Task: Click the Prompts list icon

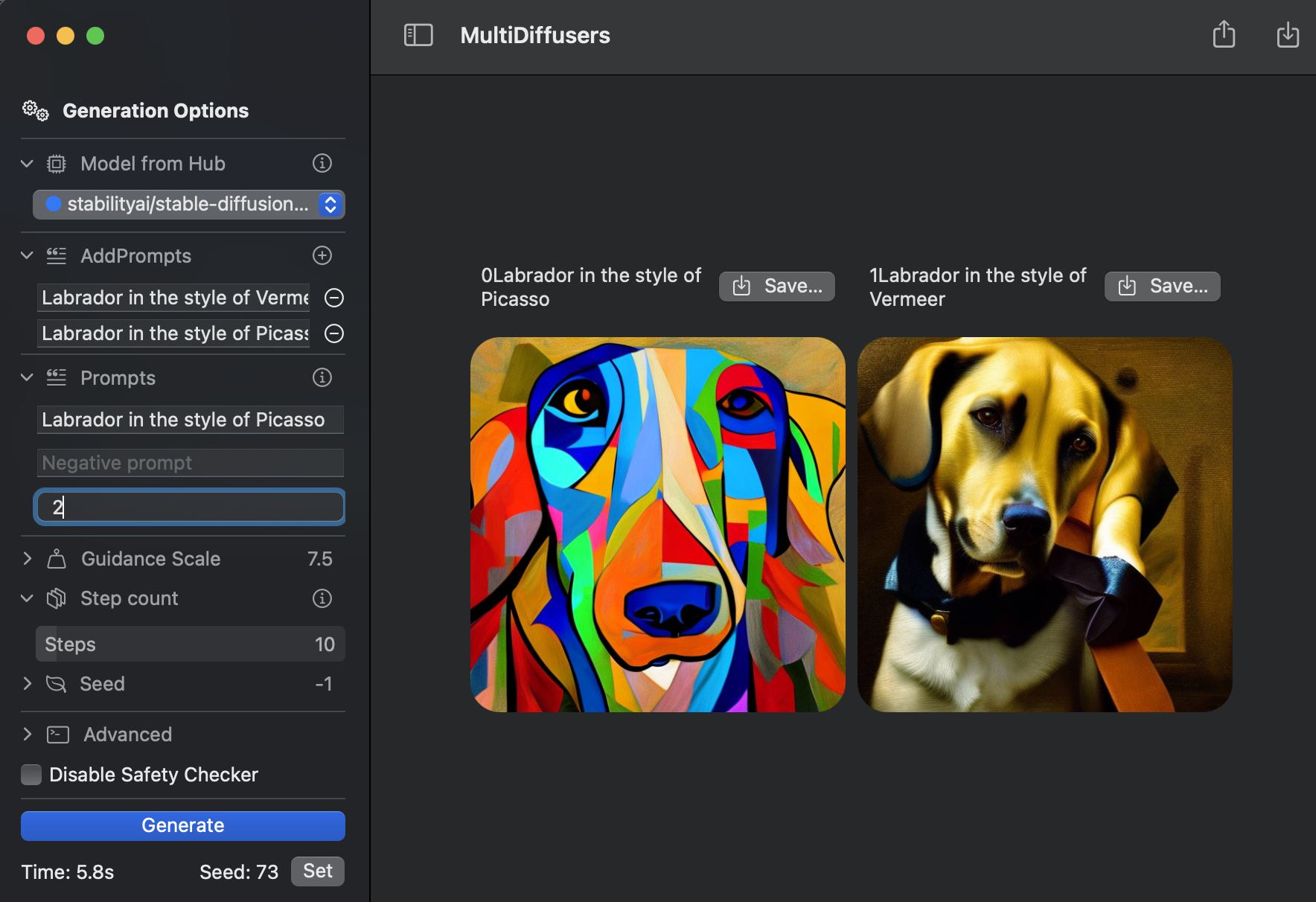Action: 57,378
